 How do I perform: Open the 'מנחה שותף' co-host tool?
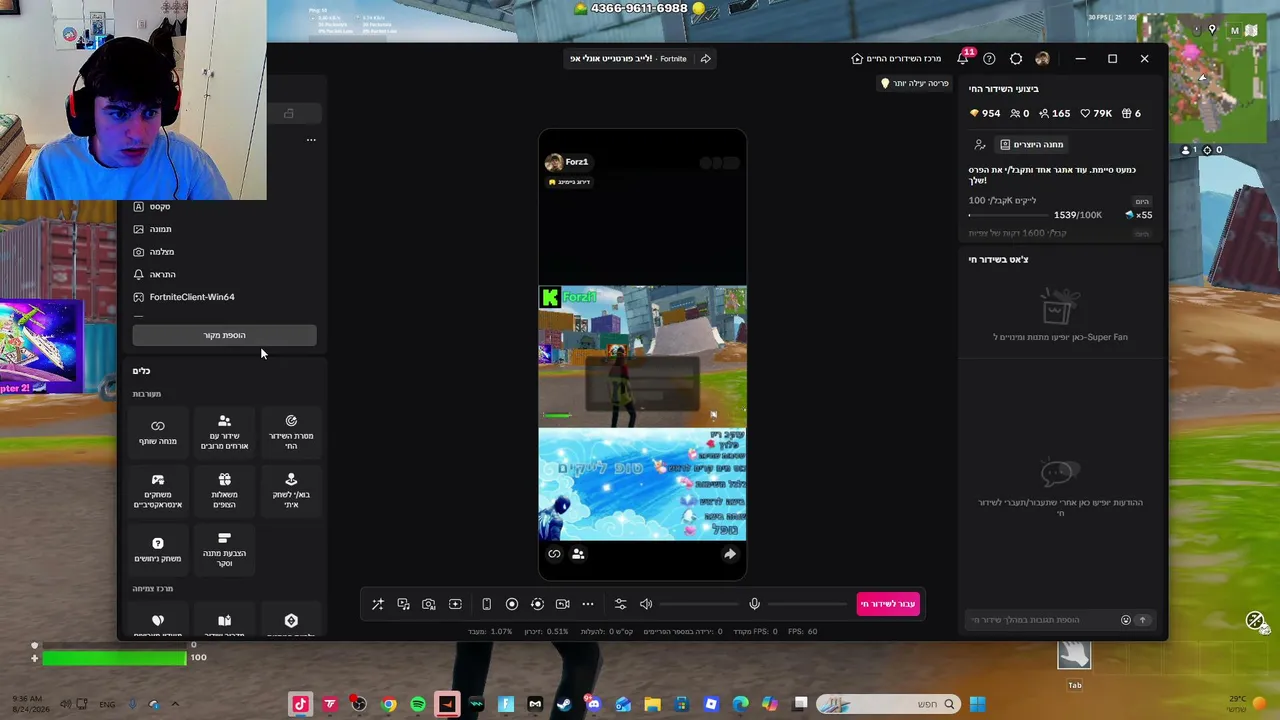(x=158, y=432)
